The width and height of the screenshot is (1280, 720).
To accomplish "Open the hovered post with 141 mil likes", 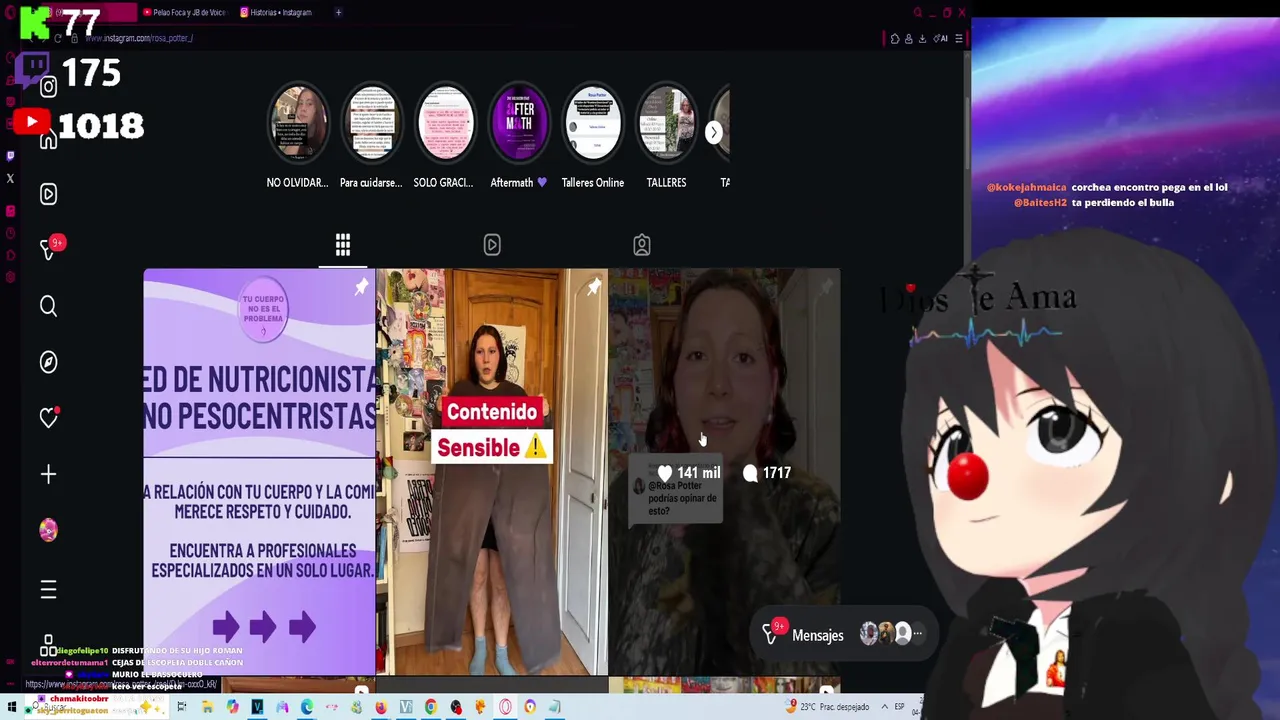I will 724,471.
